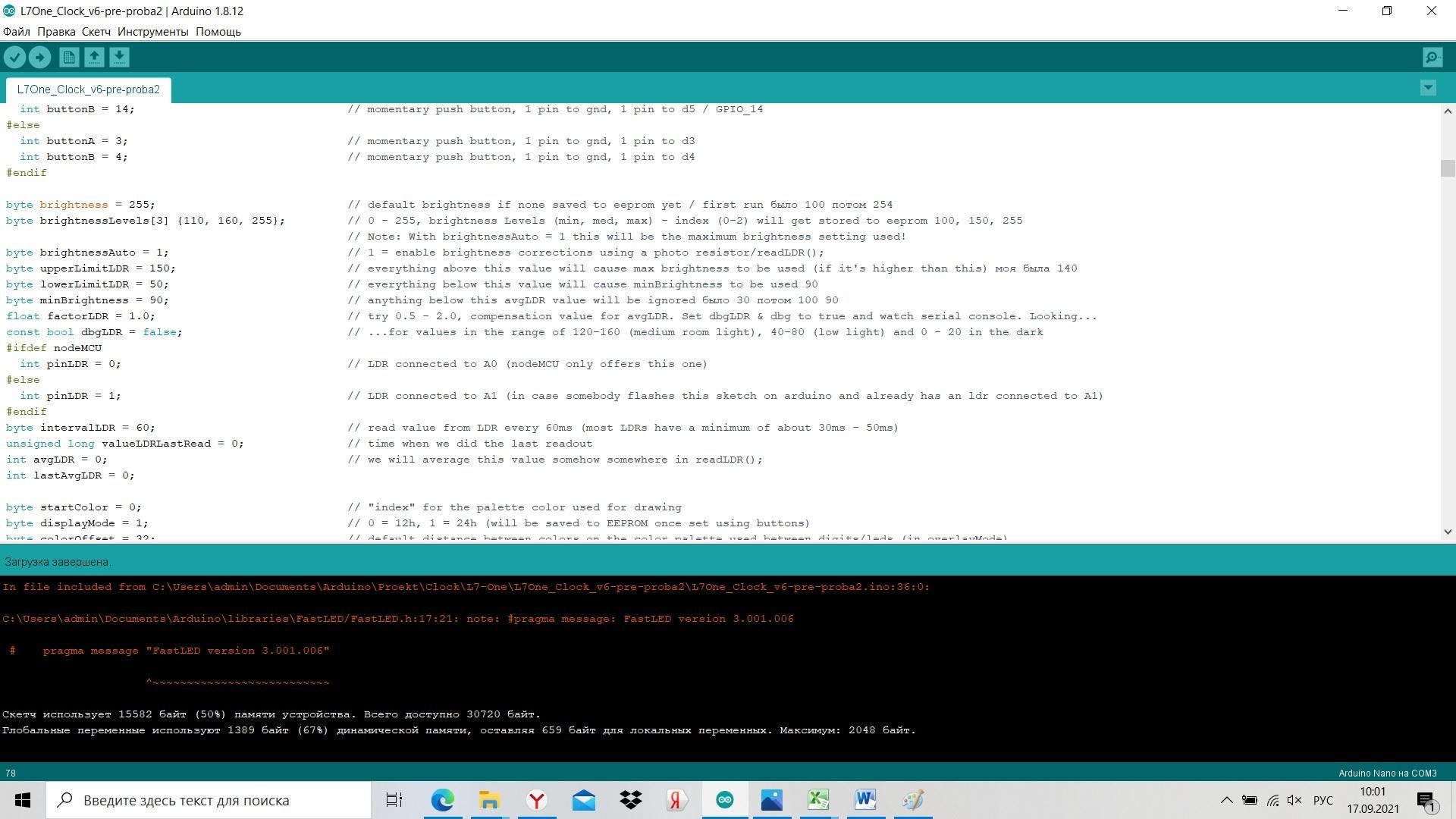Screen dimensions: 1456x819
Task: Open the Инструменты menu
Action: point(152,32)
